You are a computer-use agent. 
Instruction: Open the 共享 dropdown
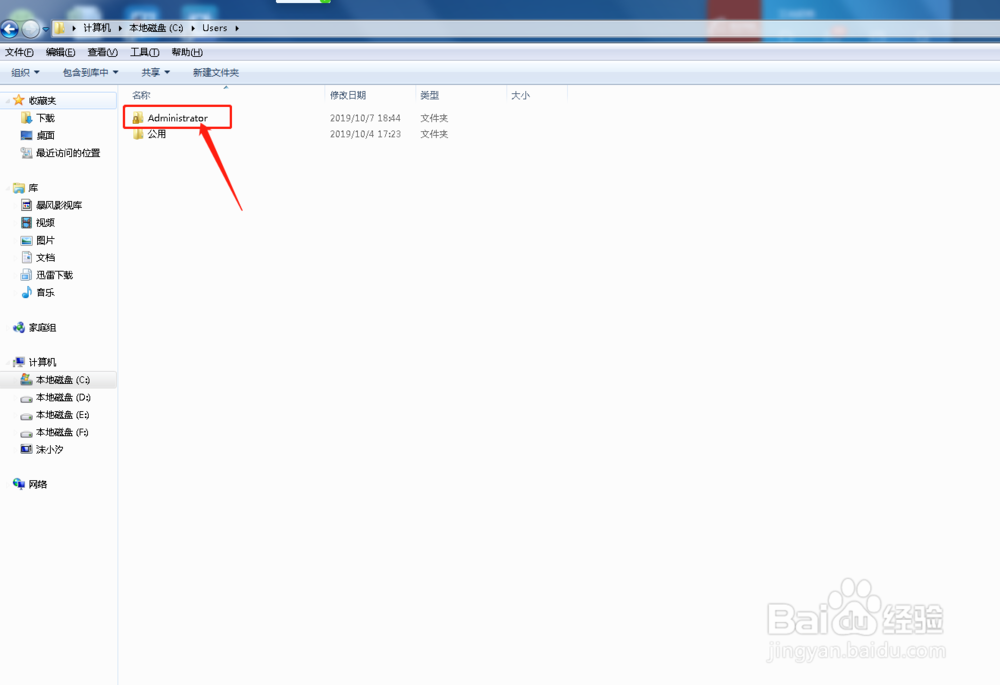[x=156, y=73]
